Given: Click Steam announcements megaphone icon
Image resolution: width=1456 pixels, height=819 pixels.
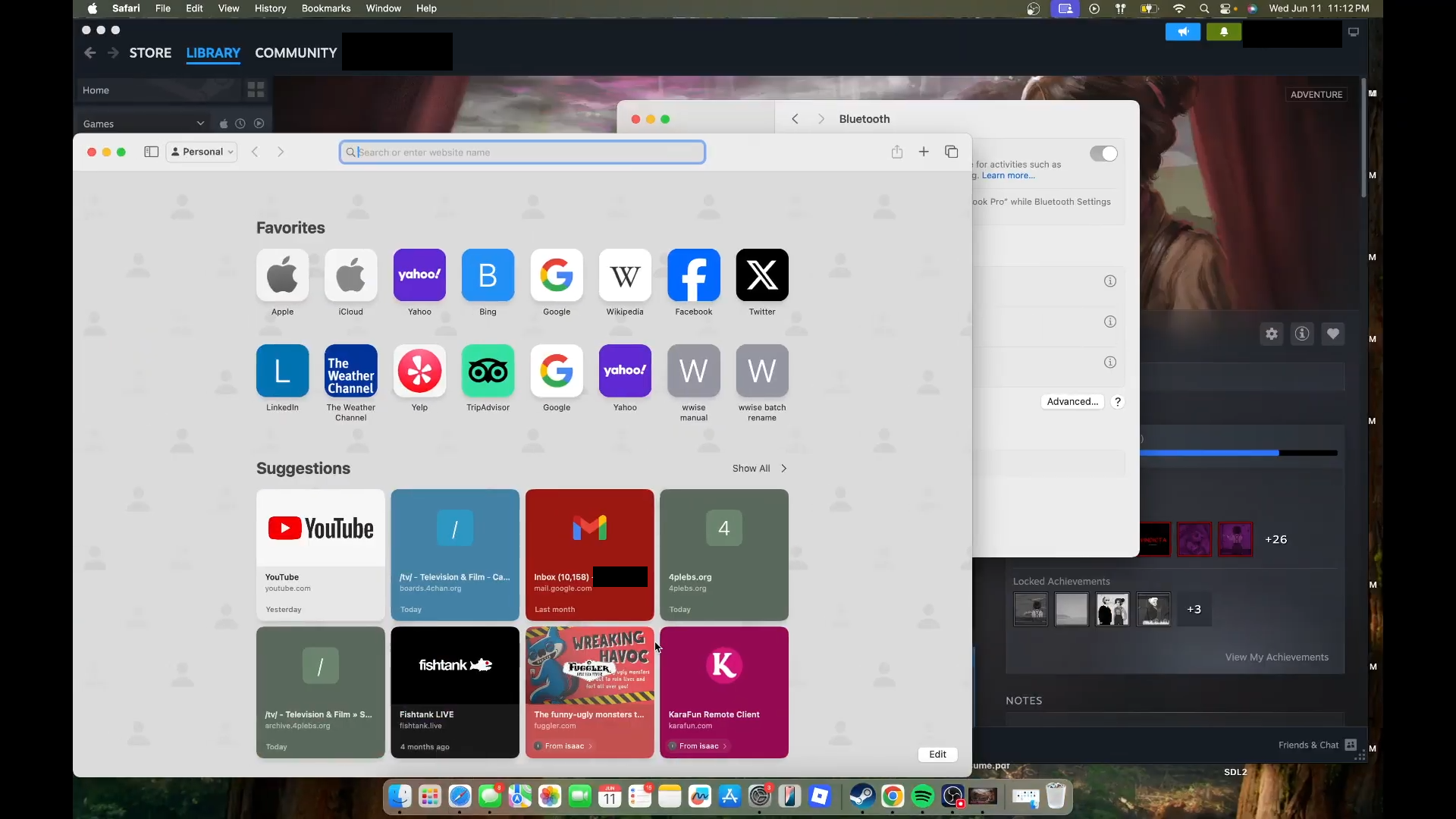Looking at the screenshot, I should [x=1182, y=32].
